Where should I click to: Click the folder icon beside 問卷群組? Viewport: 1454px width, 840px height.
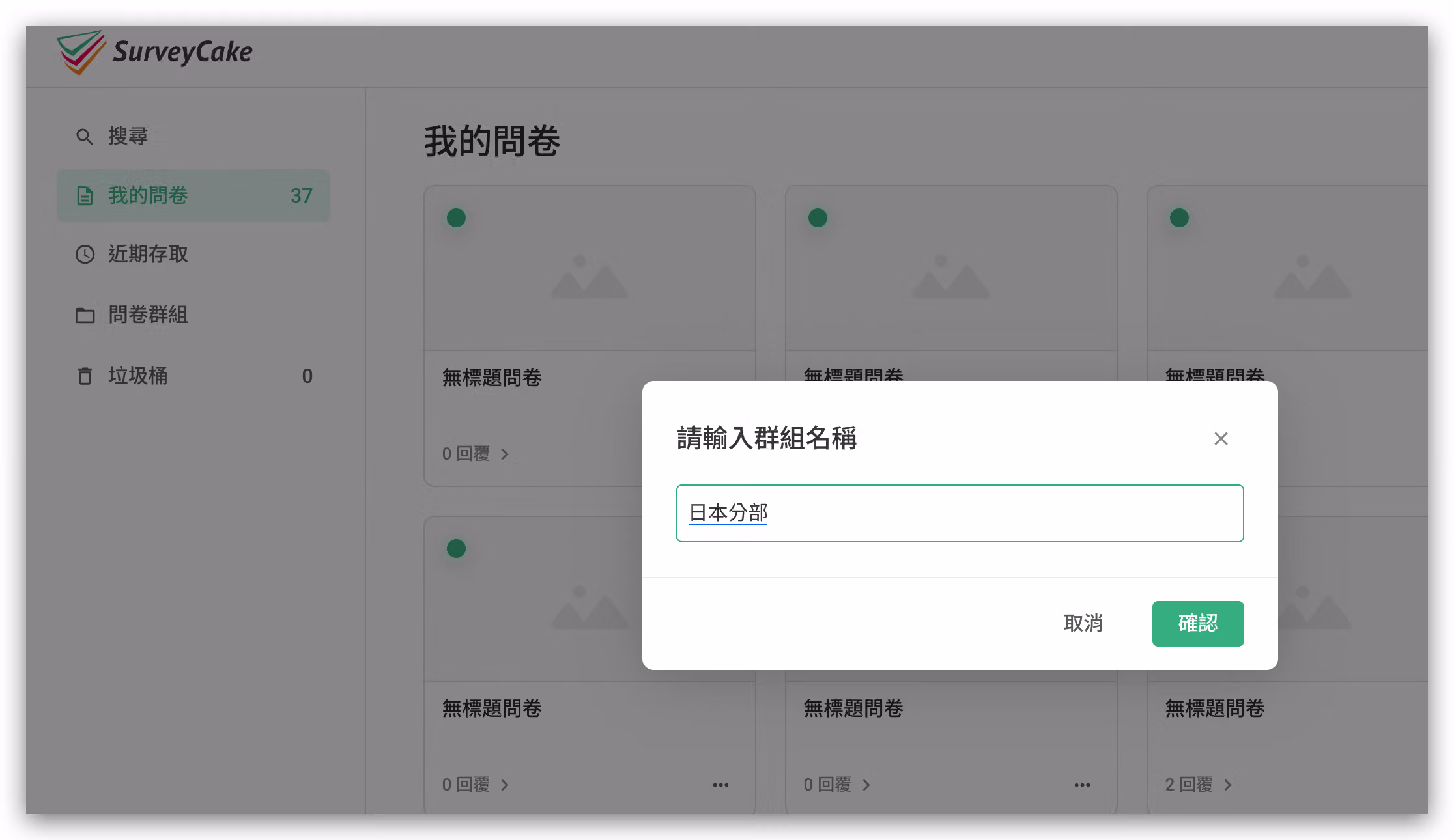(x=85, y=315)
